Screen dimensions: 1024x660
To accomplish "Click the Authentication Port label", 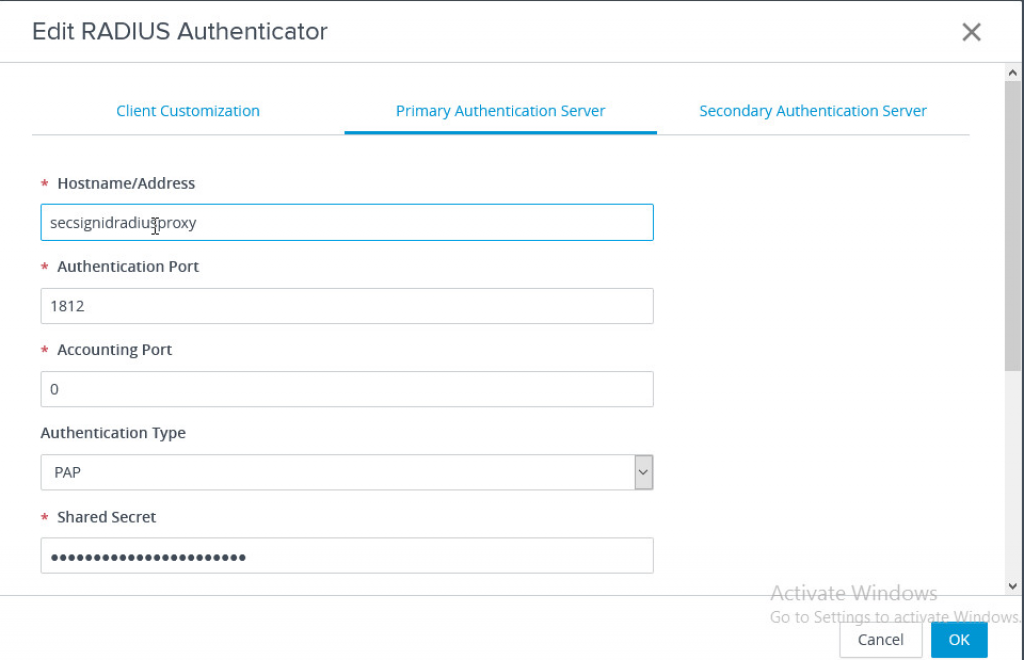I will tap(128, 267).
